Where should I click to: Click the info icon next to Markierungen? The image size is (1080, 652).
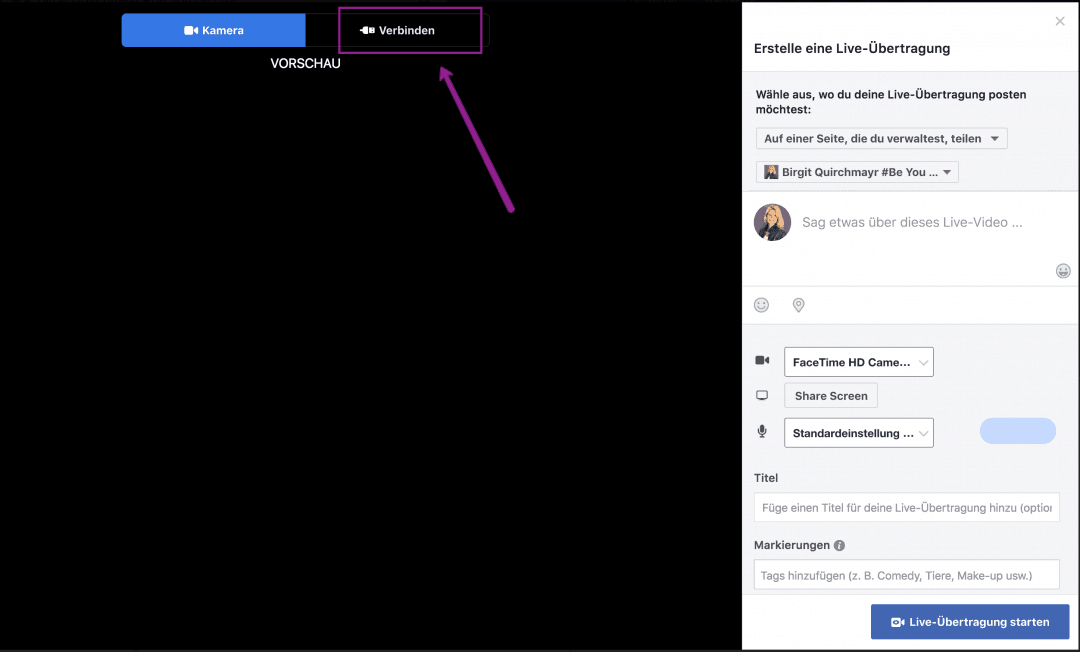click(839, 545)
